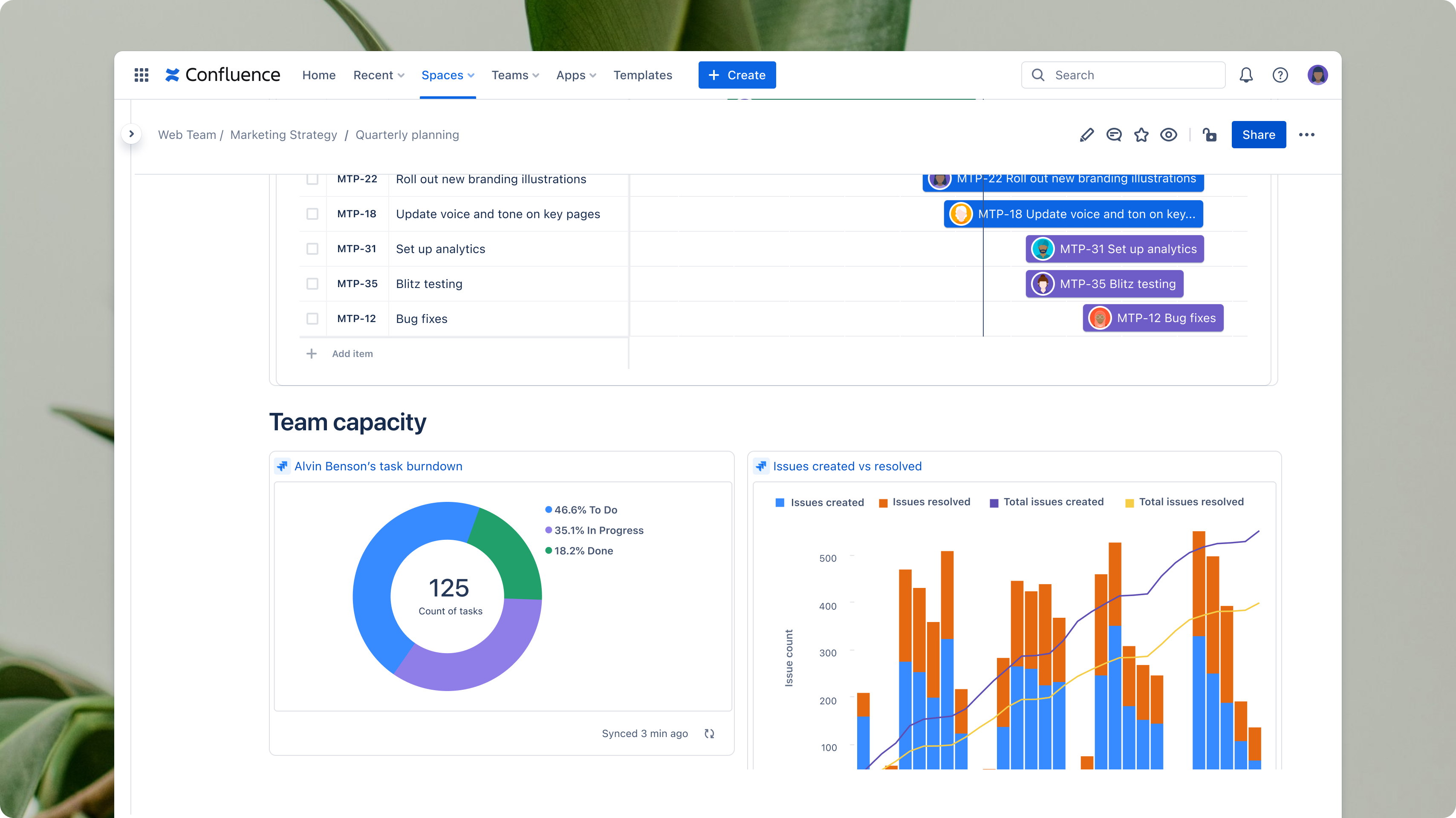The image size is (1456, 818).
Task: Open the MTP-18 Update voice timeline bar
Action: [x=1074, y=214]
